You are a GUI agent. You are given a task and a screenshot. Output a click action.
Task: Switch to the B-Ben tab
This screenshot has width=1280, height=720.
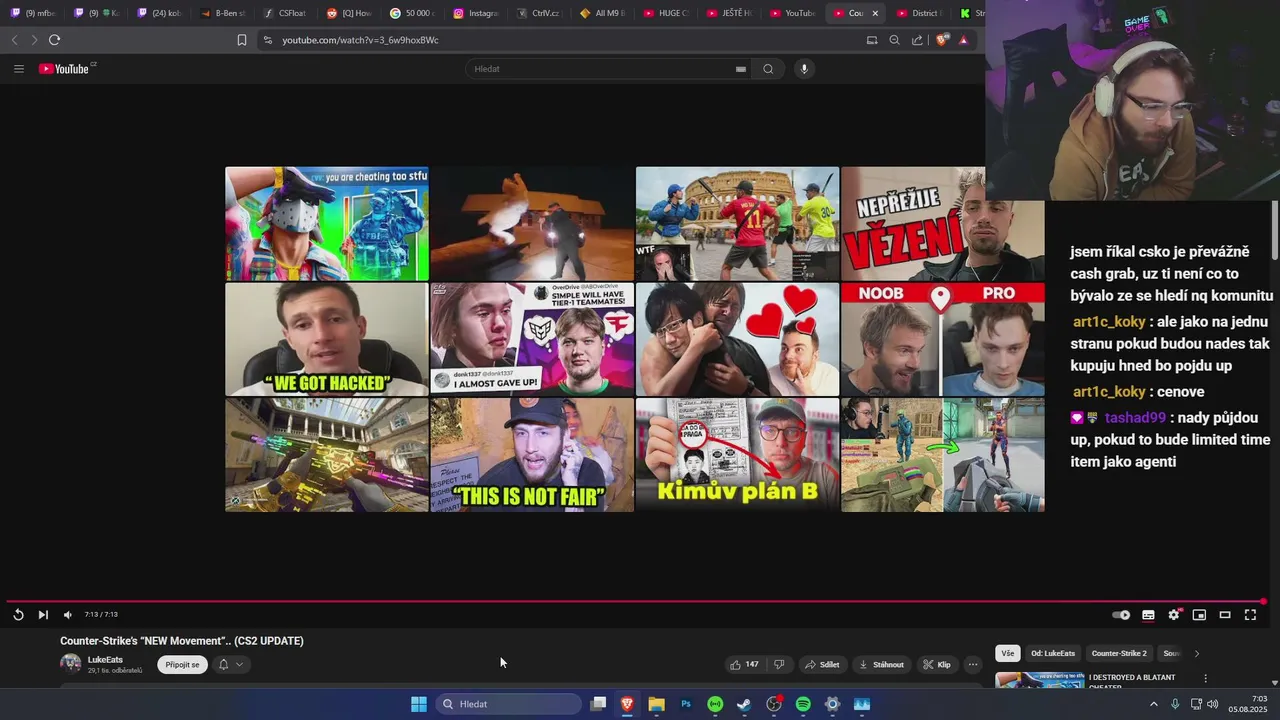(222, 13)
